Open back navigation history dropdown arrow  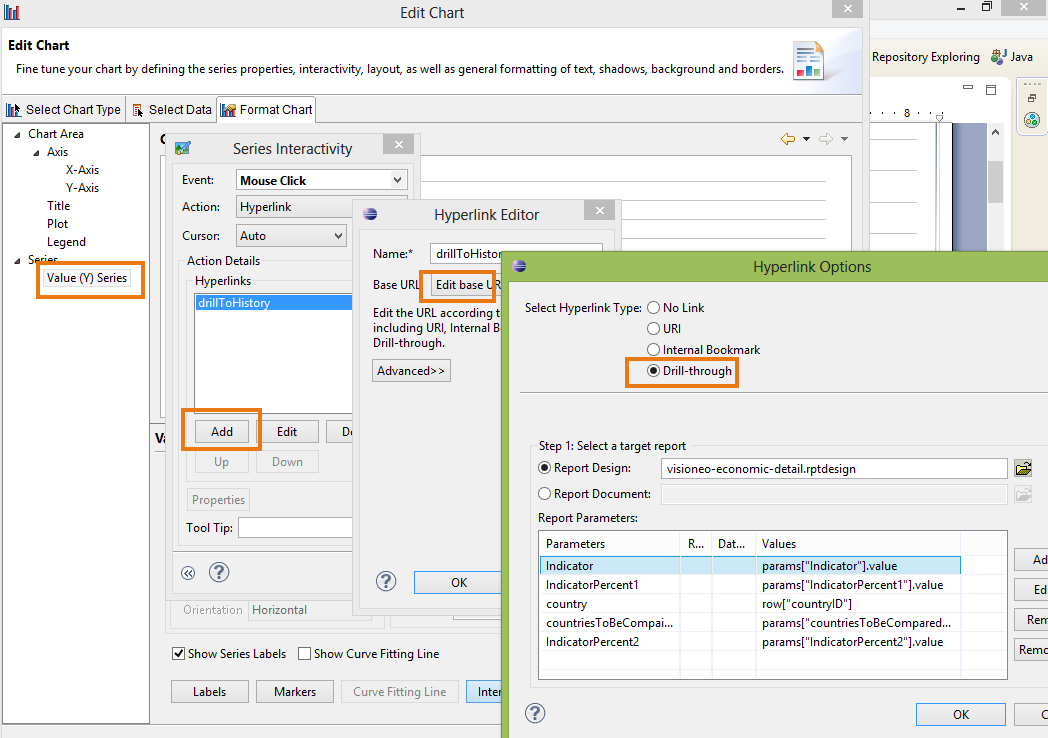(x=806, y=139)
